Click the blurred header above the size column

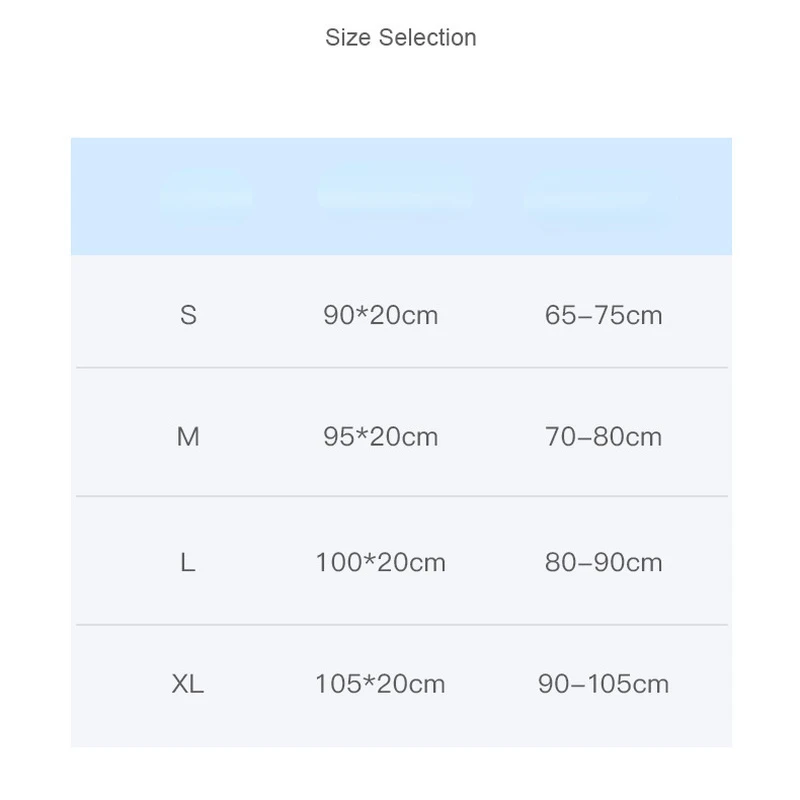click(206, 197)
